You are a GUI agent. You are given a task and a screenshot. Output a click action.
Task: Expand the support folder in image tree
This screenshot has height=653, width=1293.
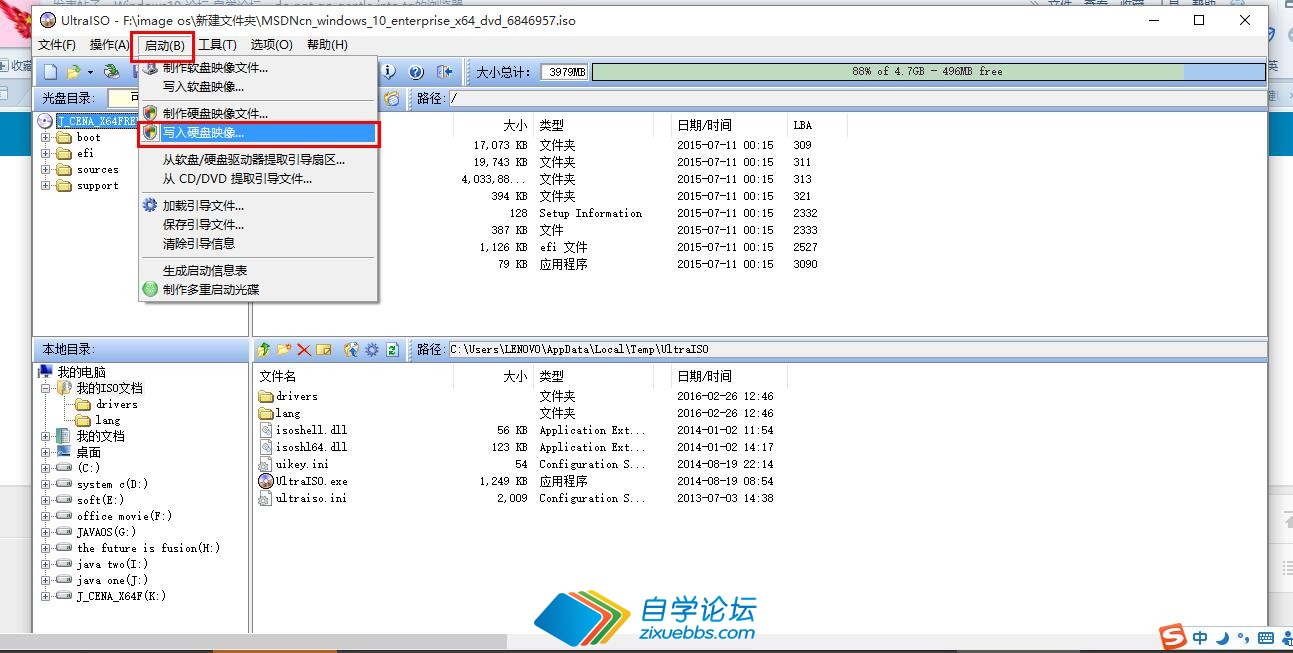[45, 185]
